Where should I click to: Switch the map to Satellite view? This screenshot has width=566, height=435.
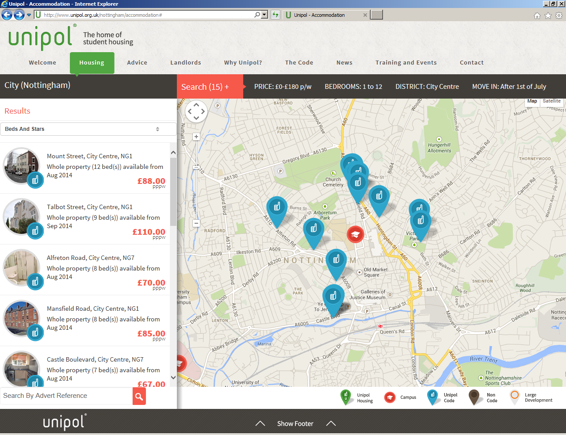pos(552,101)
